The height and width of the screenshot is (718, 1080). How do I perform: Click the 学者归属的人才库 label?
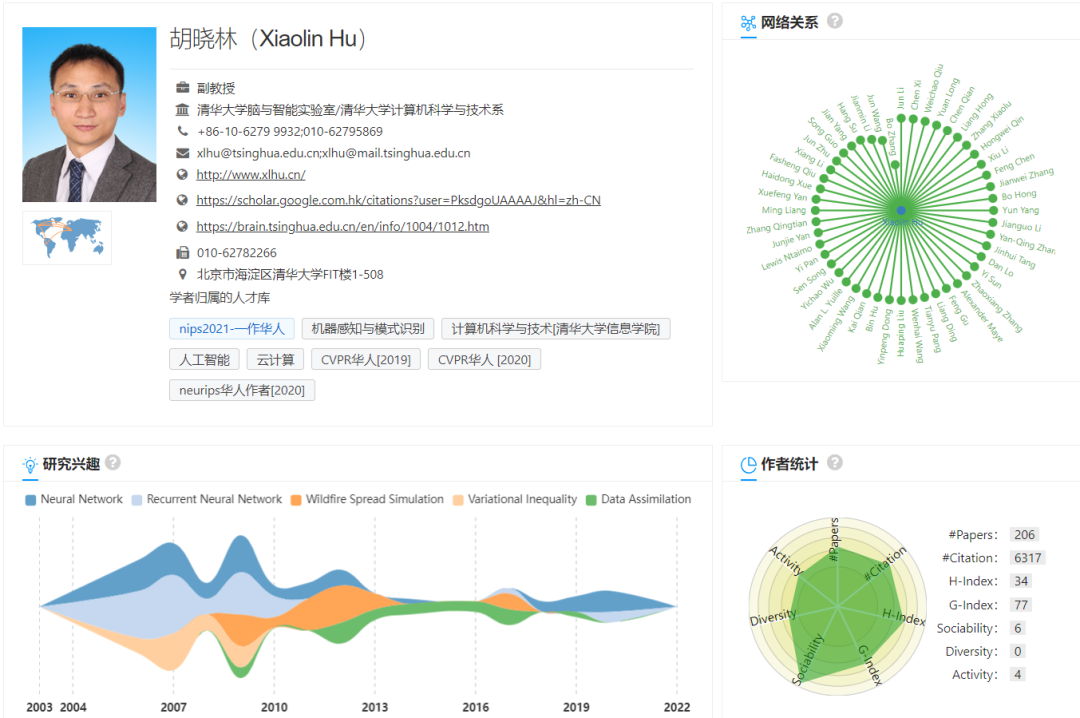click(x=220, y=298)
